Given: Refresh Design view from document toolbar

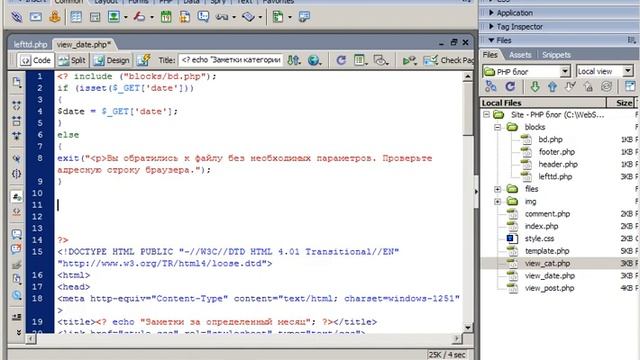Looking at the screenshot, I should click(341, 60).
